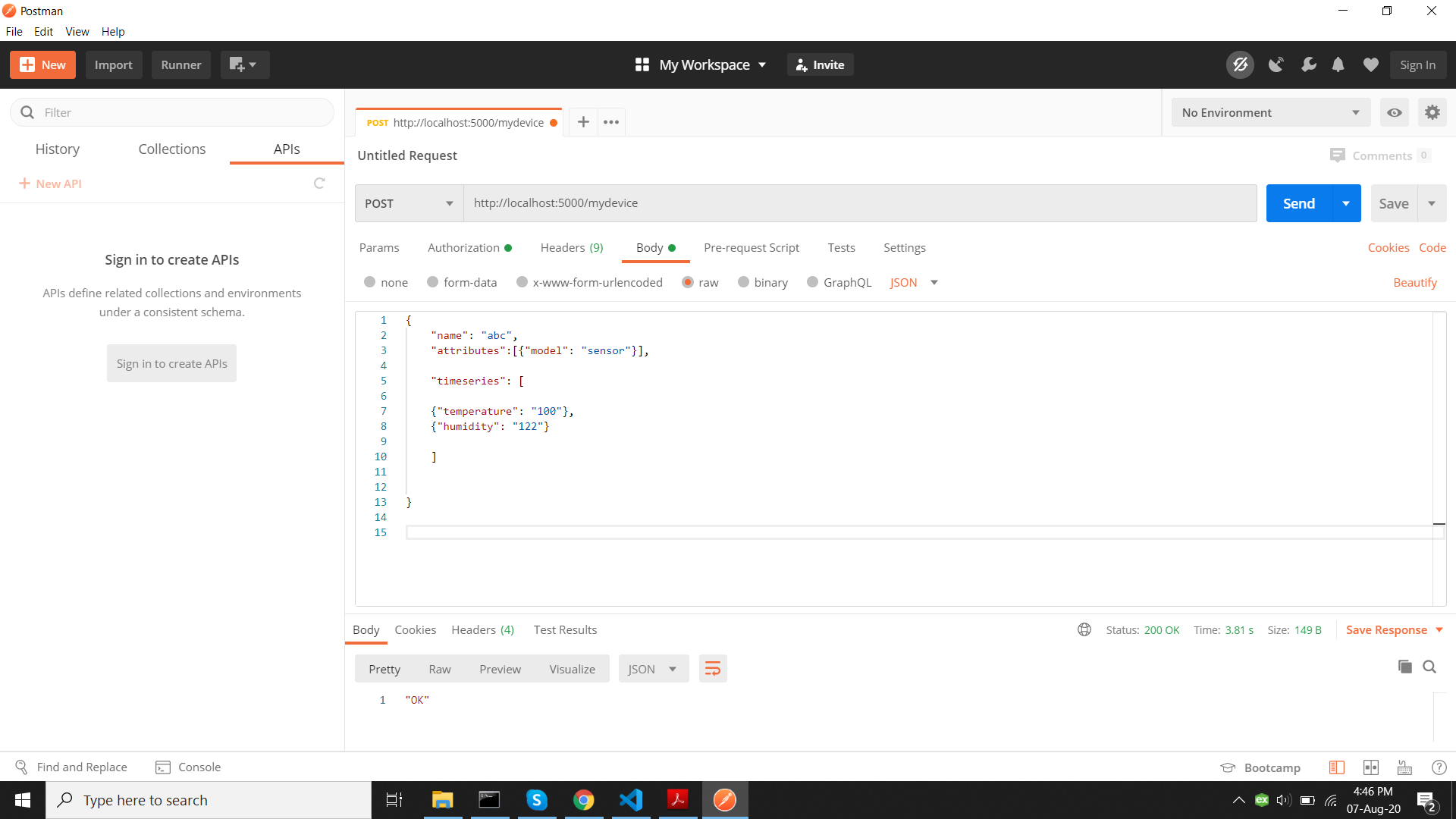This screenshot has height=819, width=1456.
Task: Open the Capture requests satellite icon
Action: pos(1277,64)
